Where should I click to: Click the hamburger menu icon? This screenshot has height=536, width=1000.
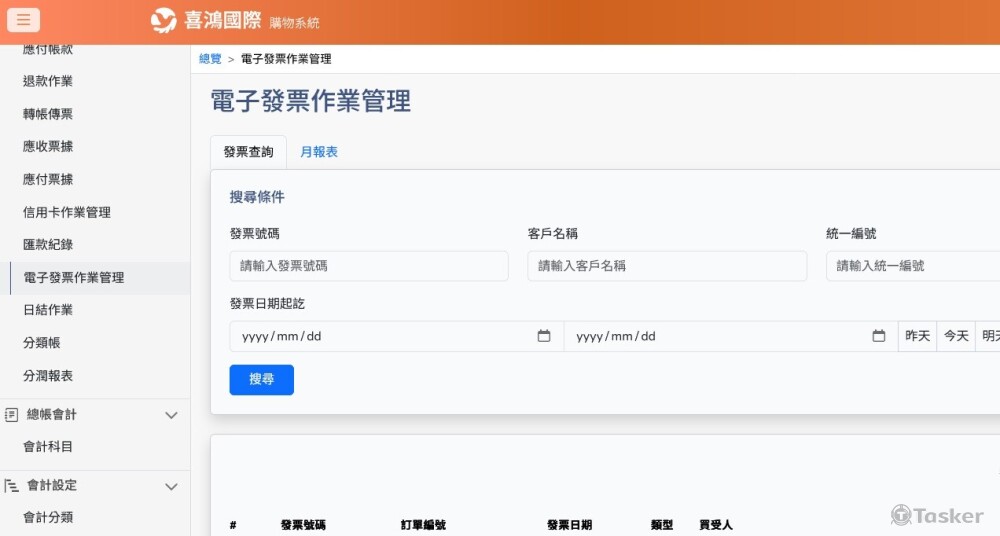[x=23, y=20]
